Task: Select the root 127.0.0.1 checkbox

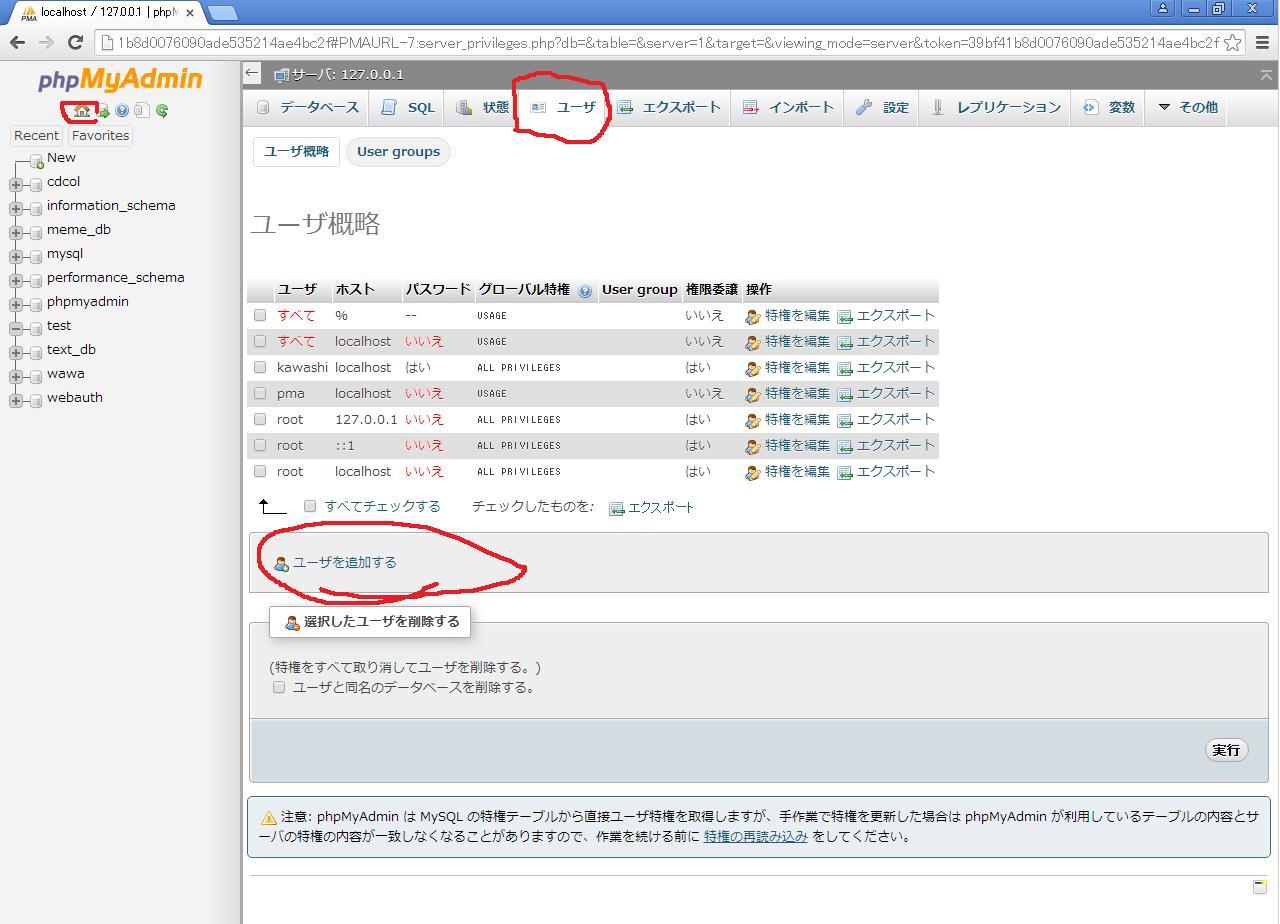Action: pyautogui.click(x=260, y=419)
